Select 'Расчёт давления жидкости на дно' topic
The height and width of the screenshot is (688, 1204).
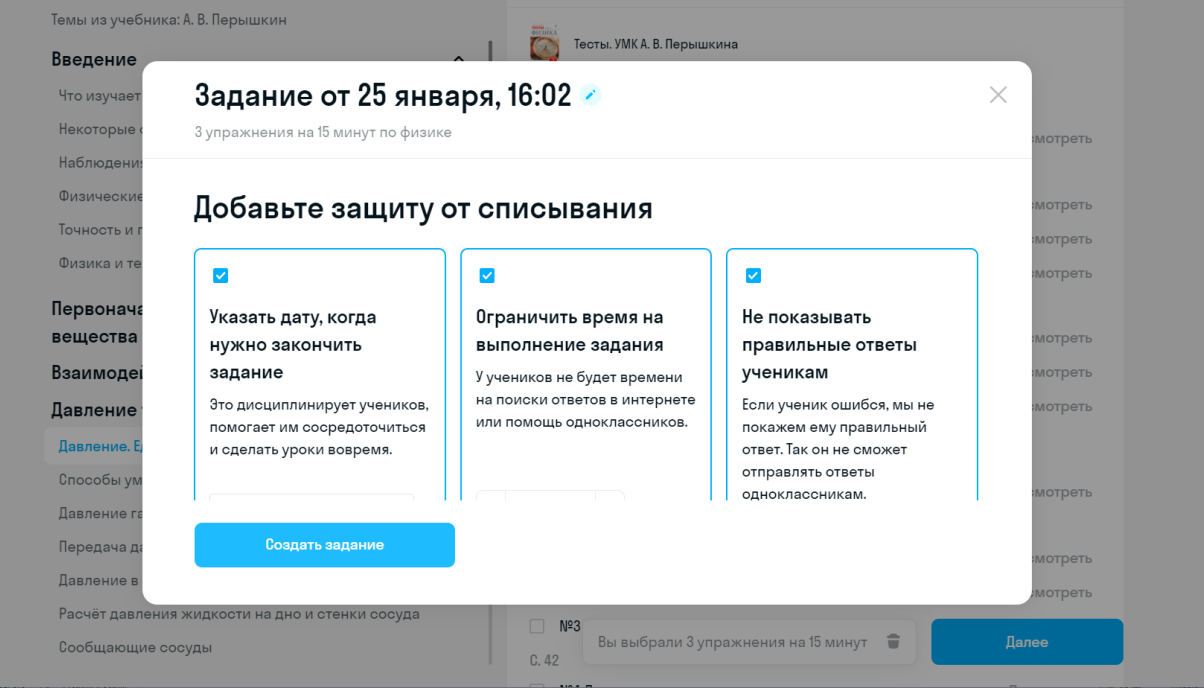click(x=239, y=614)
